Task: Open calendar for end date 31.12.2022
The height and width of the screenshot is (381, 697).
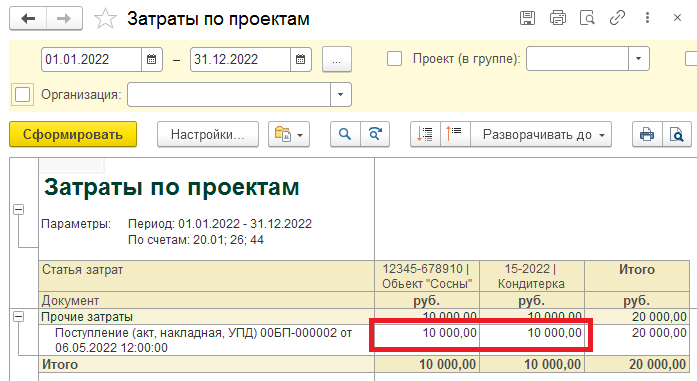Action: [300, 59]
